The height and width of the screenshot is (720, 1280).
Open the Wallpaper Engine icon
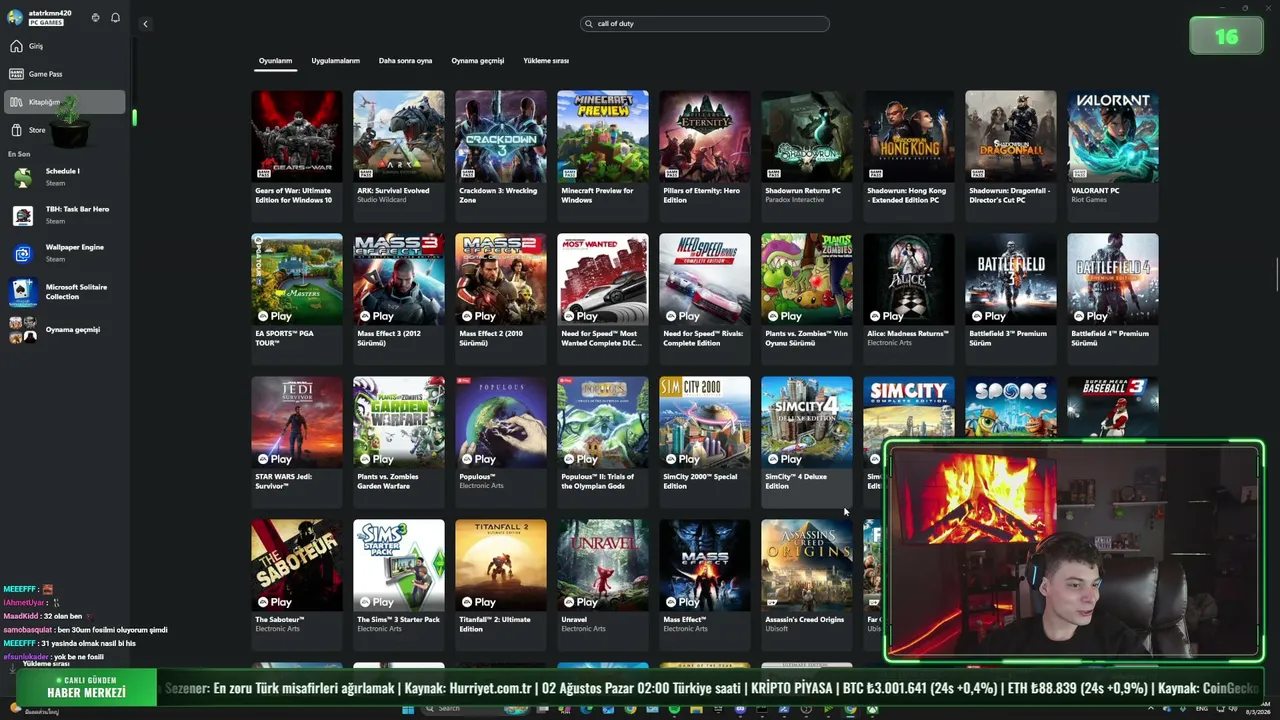click(22, 253)
